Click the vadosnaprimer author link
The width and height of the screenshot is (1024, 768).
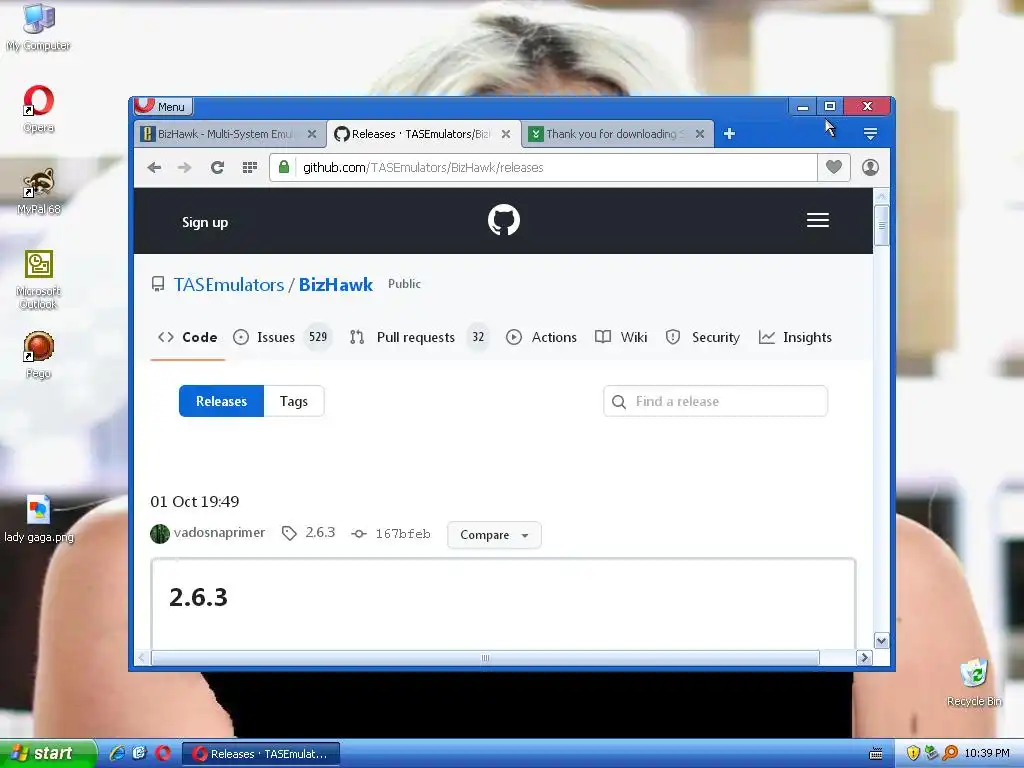(x=219, y=532)
